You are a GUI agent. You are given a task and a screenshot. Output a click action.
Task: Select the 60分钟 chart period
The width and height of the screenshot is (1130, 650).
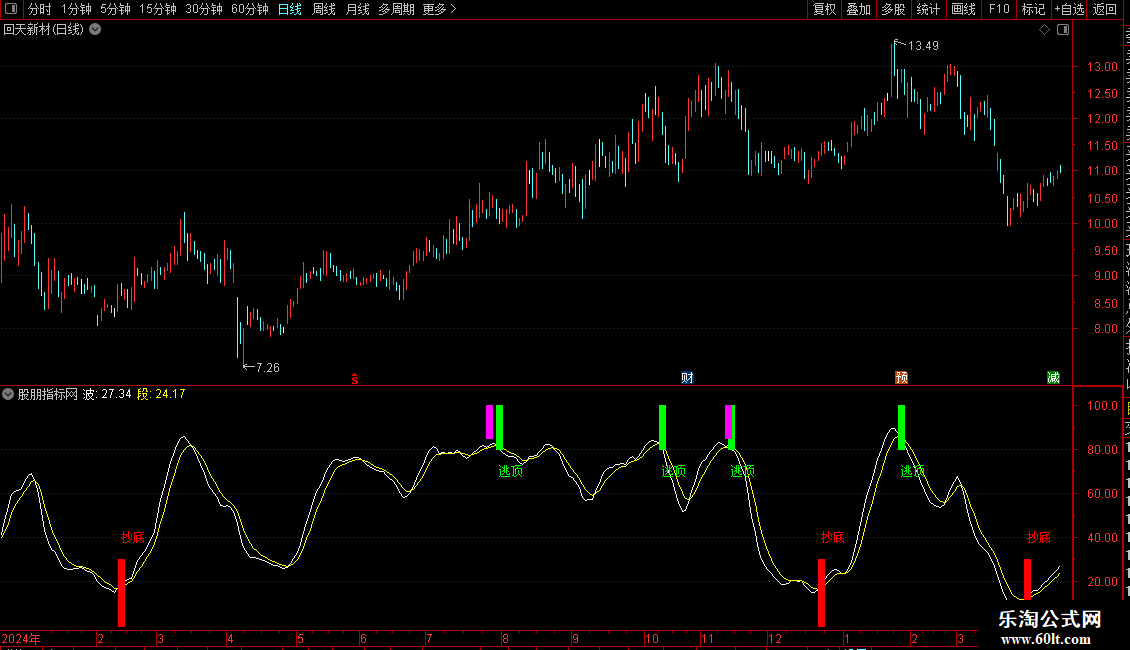[250, 9]
